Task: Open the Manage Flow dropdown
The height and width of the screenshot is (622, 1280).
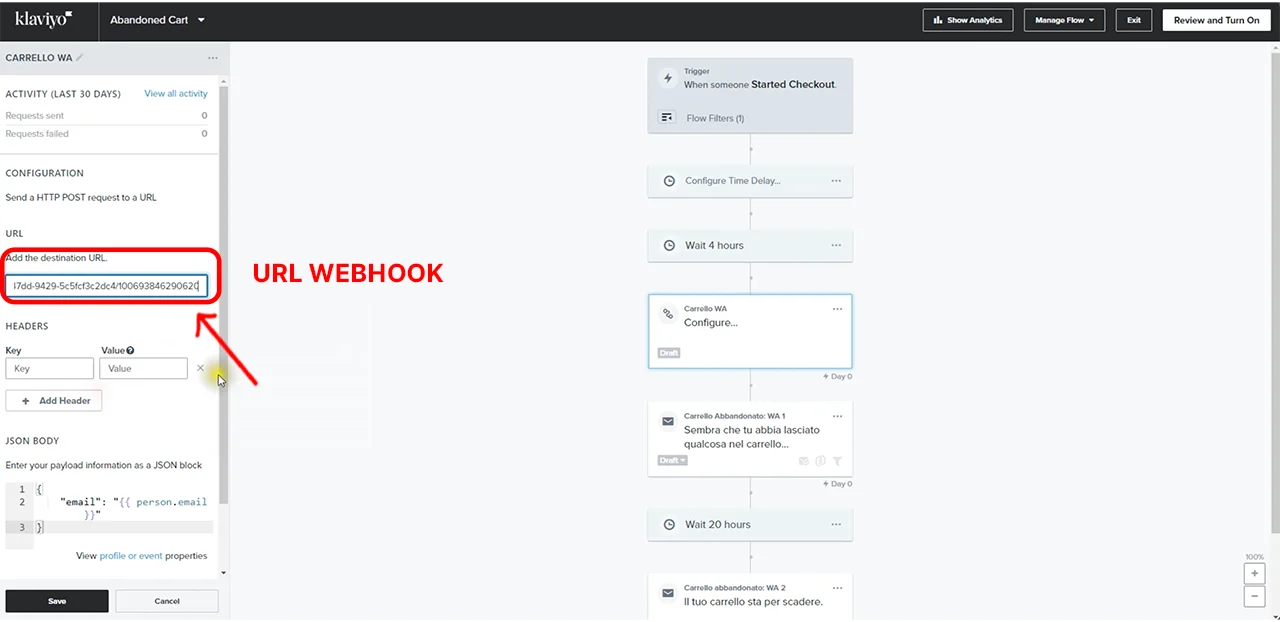Action: click(x=1064, y=20)
